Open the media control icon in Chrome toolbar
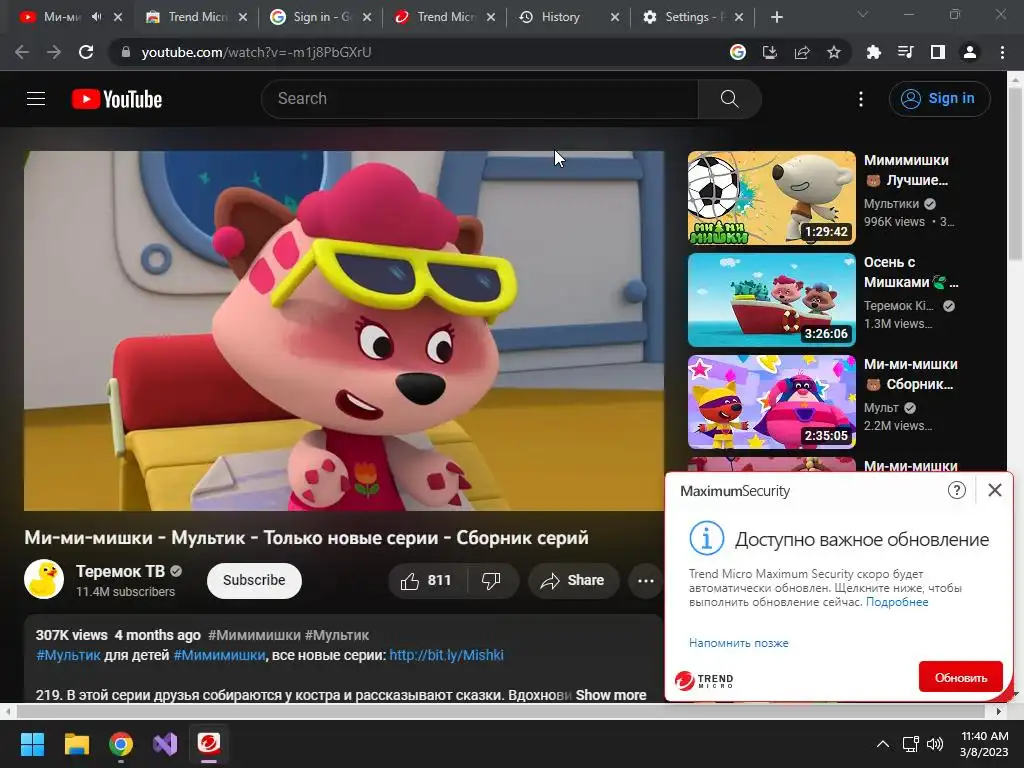This screenshot has width=1024, height=768. (906, 52)
